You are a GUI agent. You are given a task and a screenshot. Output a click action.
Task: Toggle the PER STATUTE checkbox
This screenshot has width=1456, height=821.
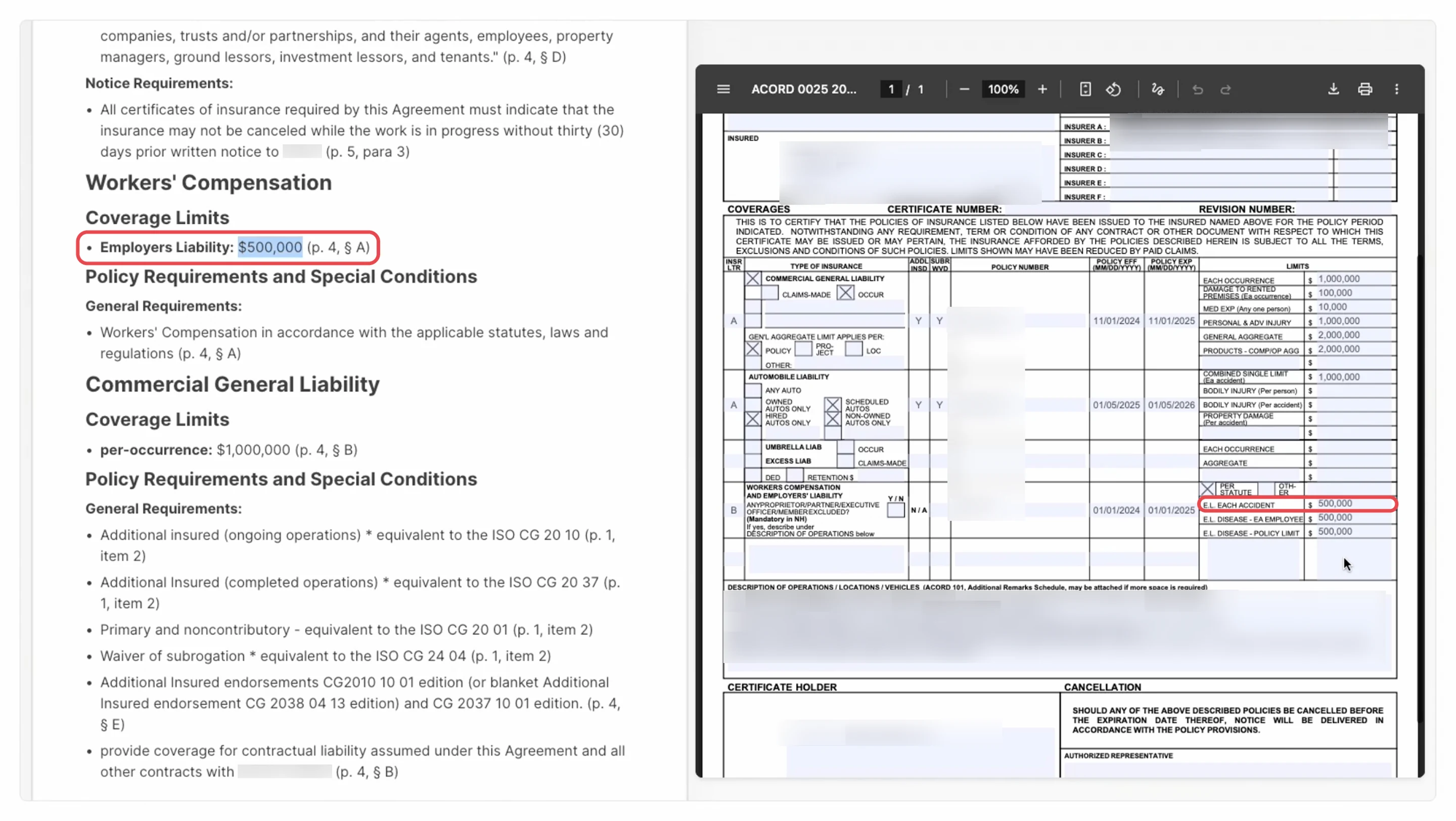tap(1207, 489)
